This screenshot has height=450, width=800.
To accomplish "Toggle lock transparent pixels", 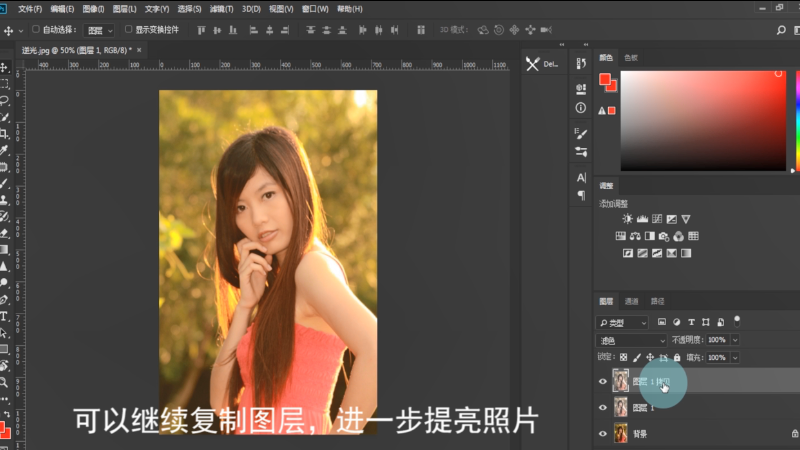I will coord(623,358).
